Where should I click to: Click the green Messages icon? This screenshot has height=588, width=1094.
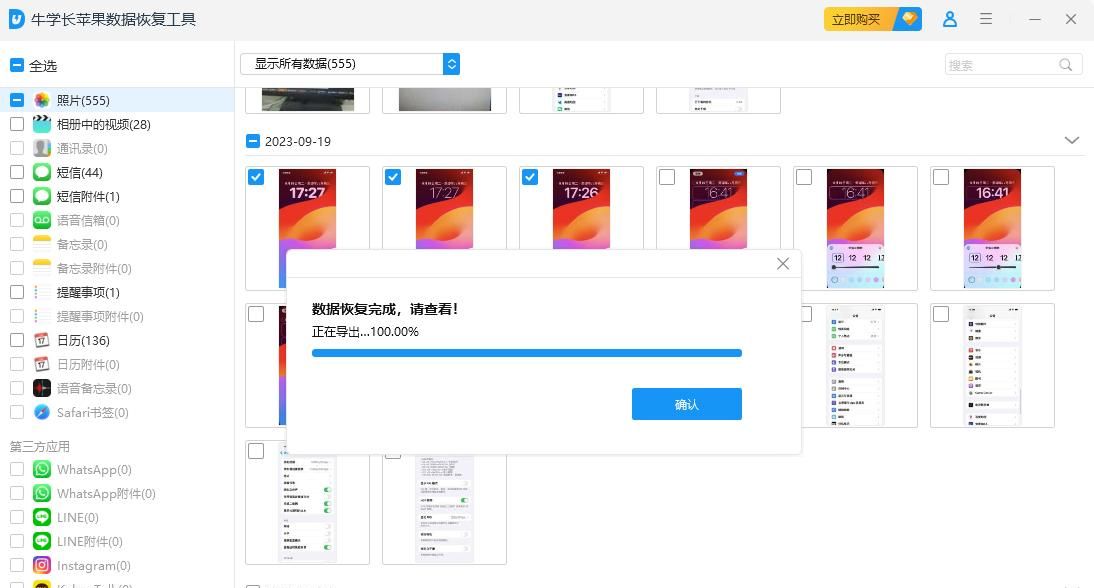[x=42, y=172]
